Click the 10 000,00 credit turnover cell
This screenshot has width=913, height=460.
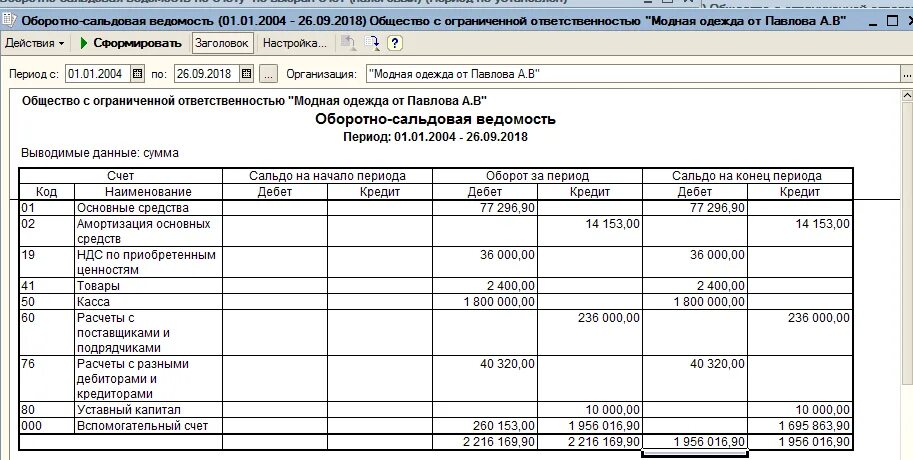[590, 410]
